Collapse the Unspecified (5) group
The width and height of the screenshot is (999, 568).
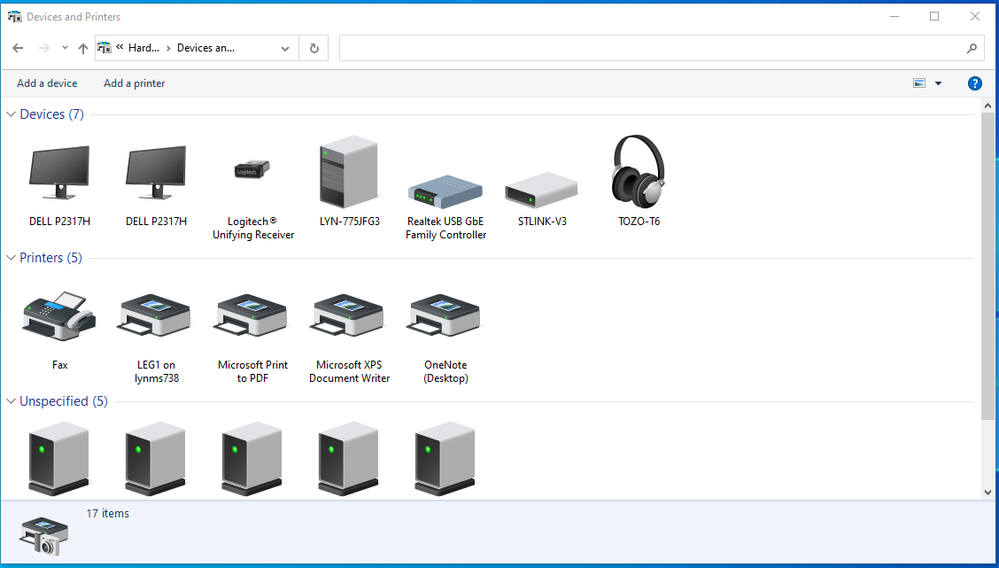click(11, 401)
